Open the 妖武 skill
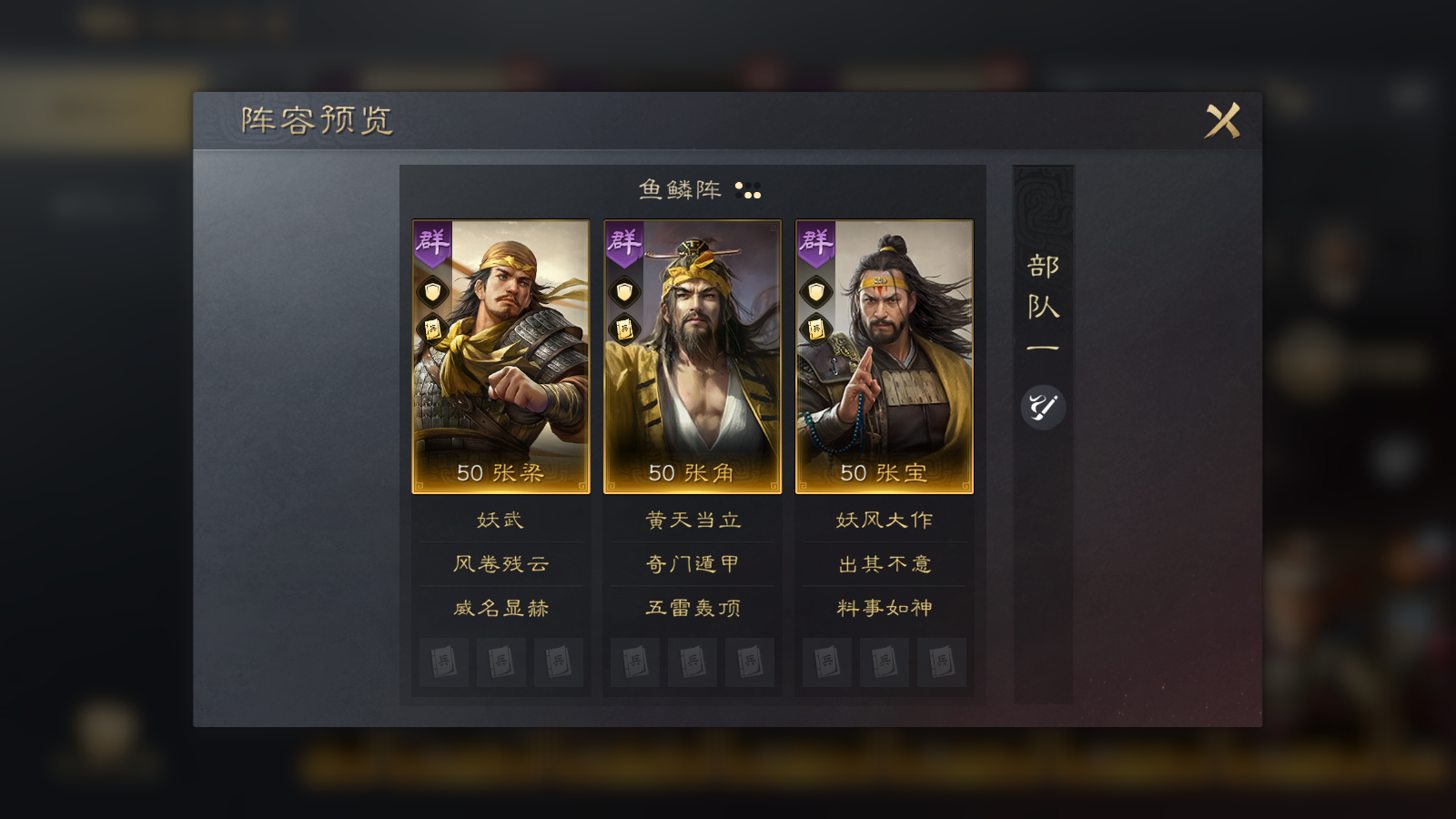This screenshot has height=819, width=1456. pos(501,520)
